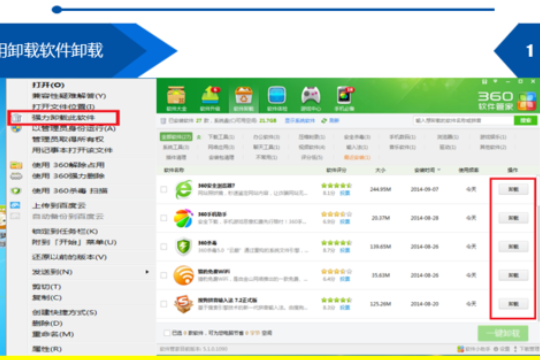Tick the checkbox for 猎豹免费WiFi
Screen dimensions: 540x360
pyautogui.click(x=164, y=275)
